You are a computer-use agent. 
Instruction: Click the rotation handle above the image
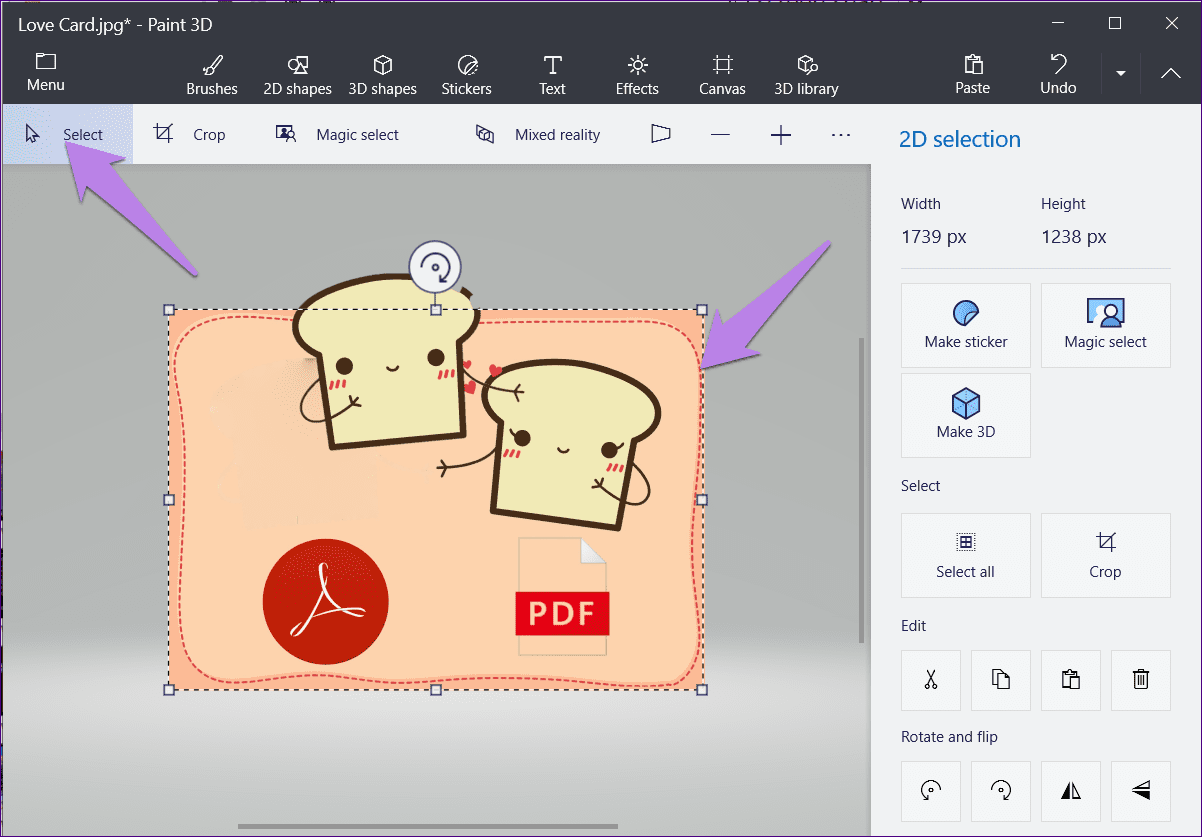[x=435, y=267]
